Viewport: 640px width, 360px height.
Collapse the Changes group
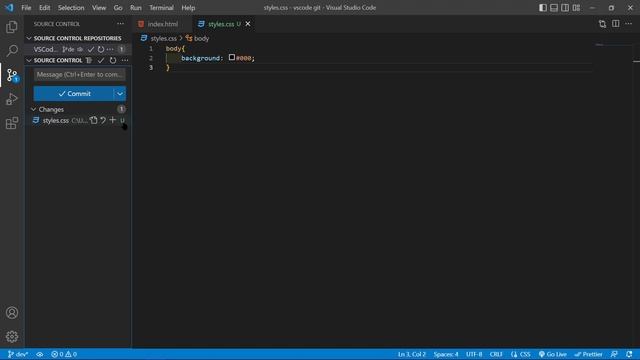(x=33, y=109)
